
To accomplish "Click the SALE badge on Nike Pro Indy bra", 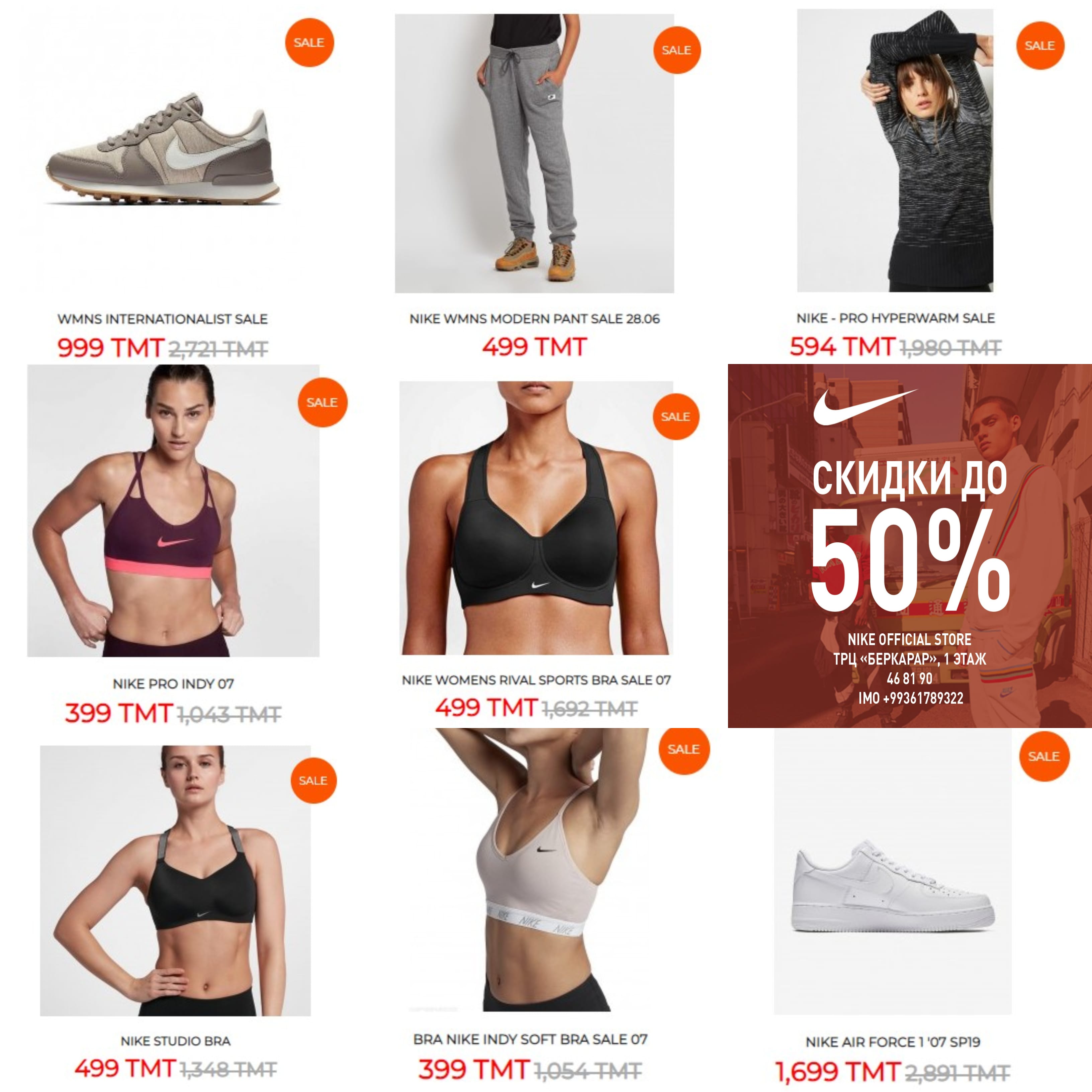I will tap(322, 402).
